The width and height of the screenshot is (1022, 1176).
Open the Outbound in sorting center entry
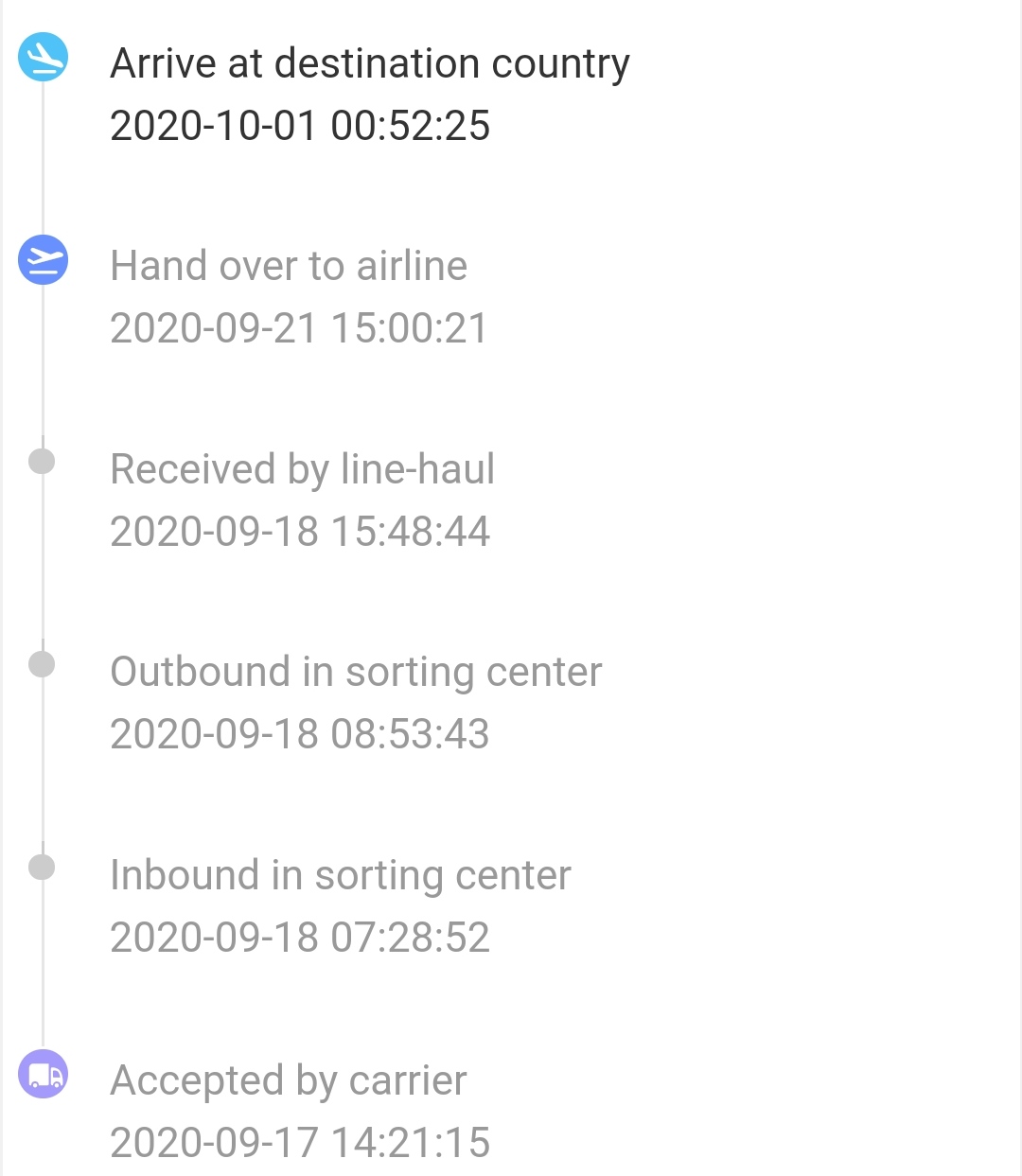pyautogui.click(x=356, y=672)
